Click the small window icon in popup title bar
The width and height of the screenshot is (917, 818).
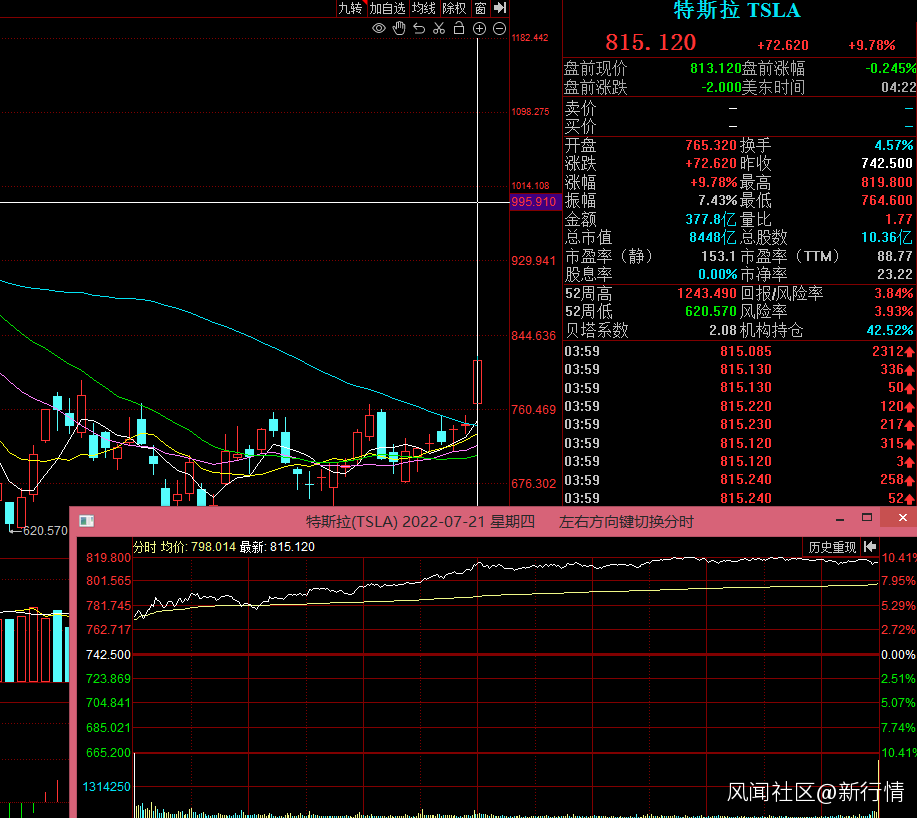coord(87,521)
